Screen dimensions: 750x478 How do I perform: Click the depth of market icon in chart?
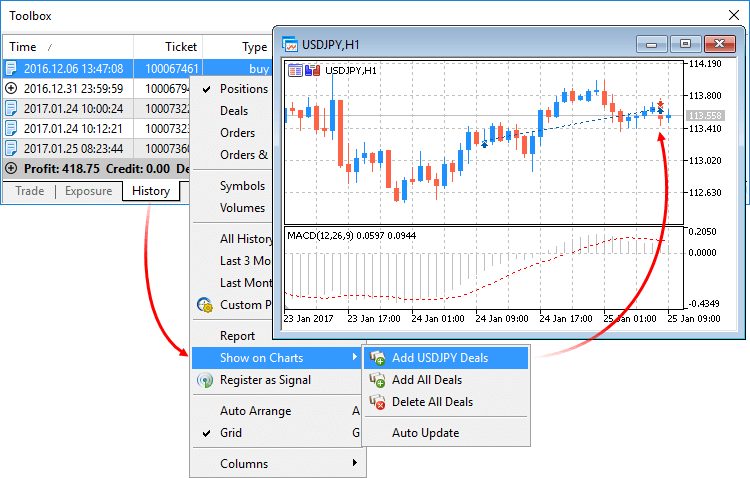(312, 71)
